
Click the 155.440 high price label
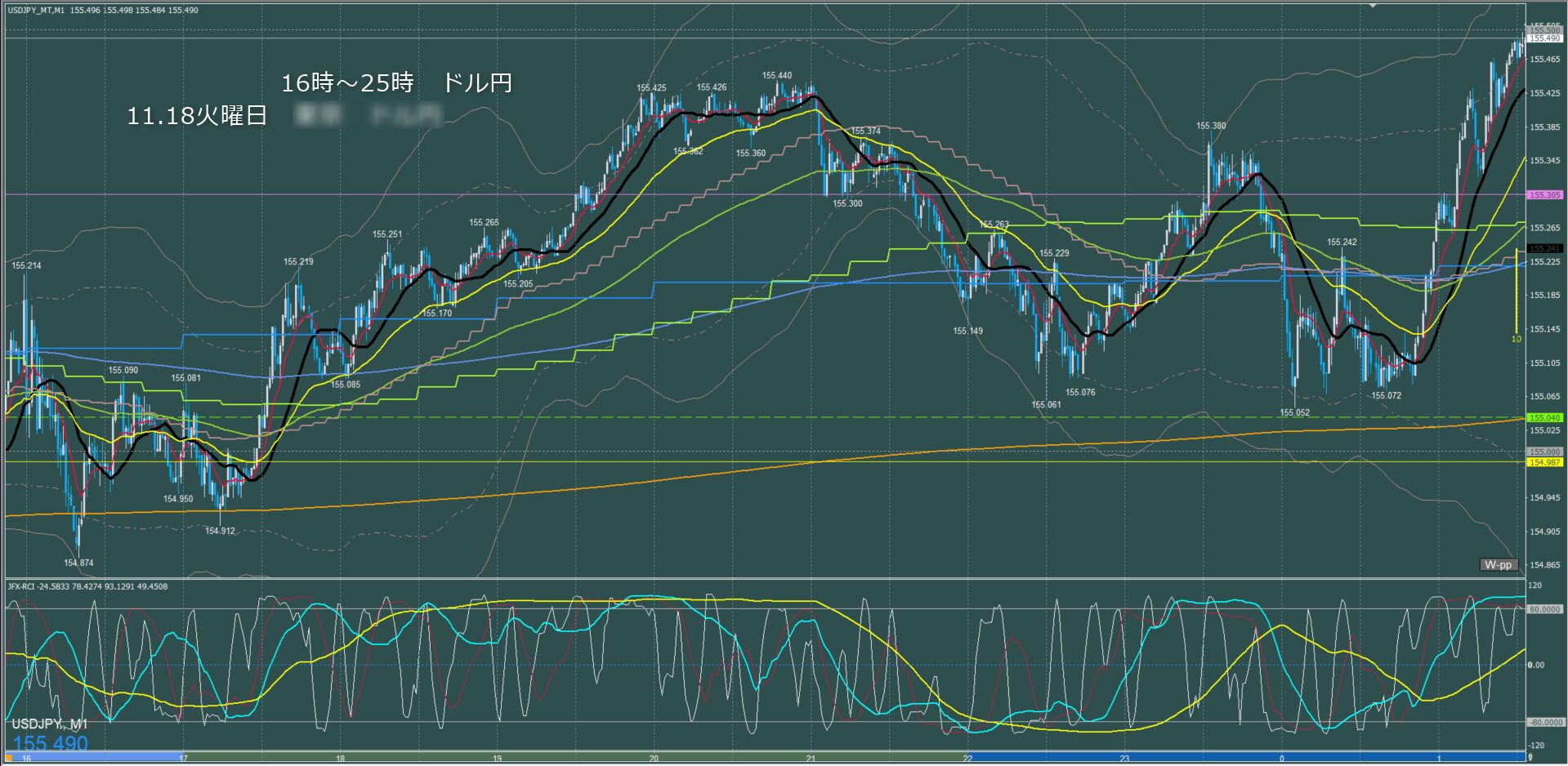click(776, 75)
